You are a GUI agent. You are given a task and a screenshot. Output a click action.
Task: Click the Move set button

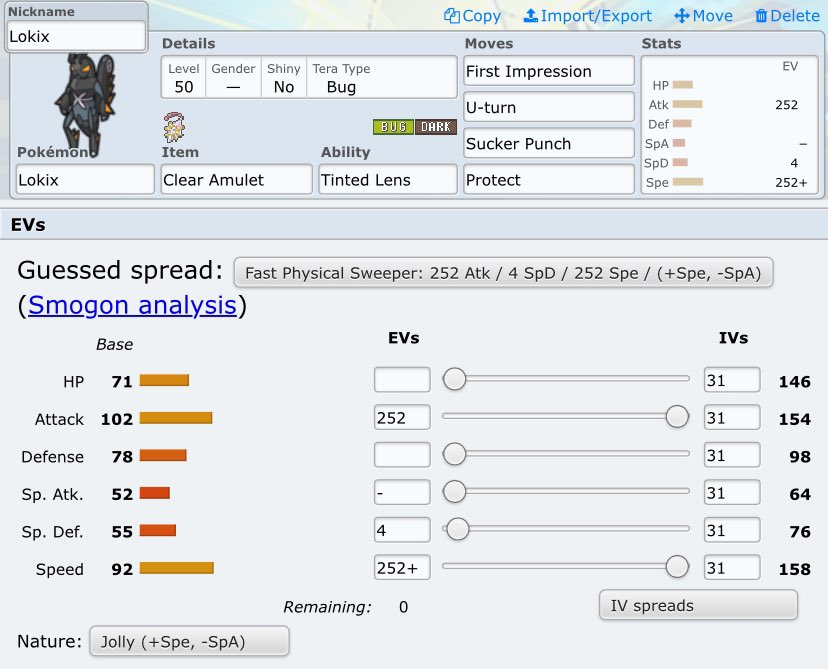tap(703, 16)
